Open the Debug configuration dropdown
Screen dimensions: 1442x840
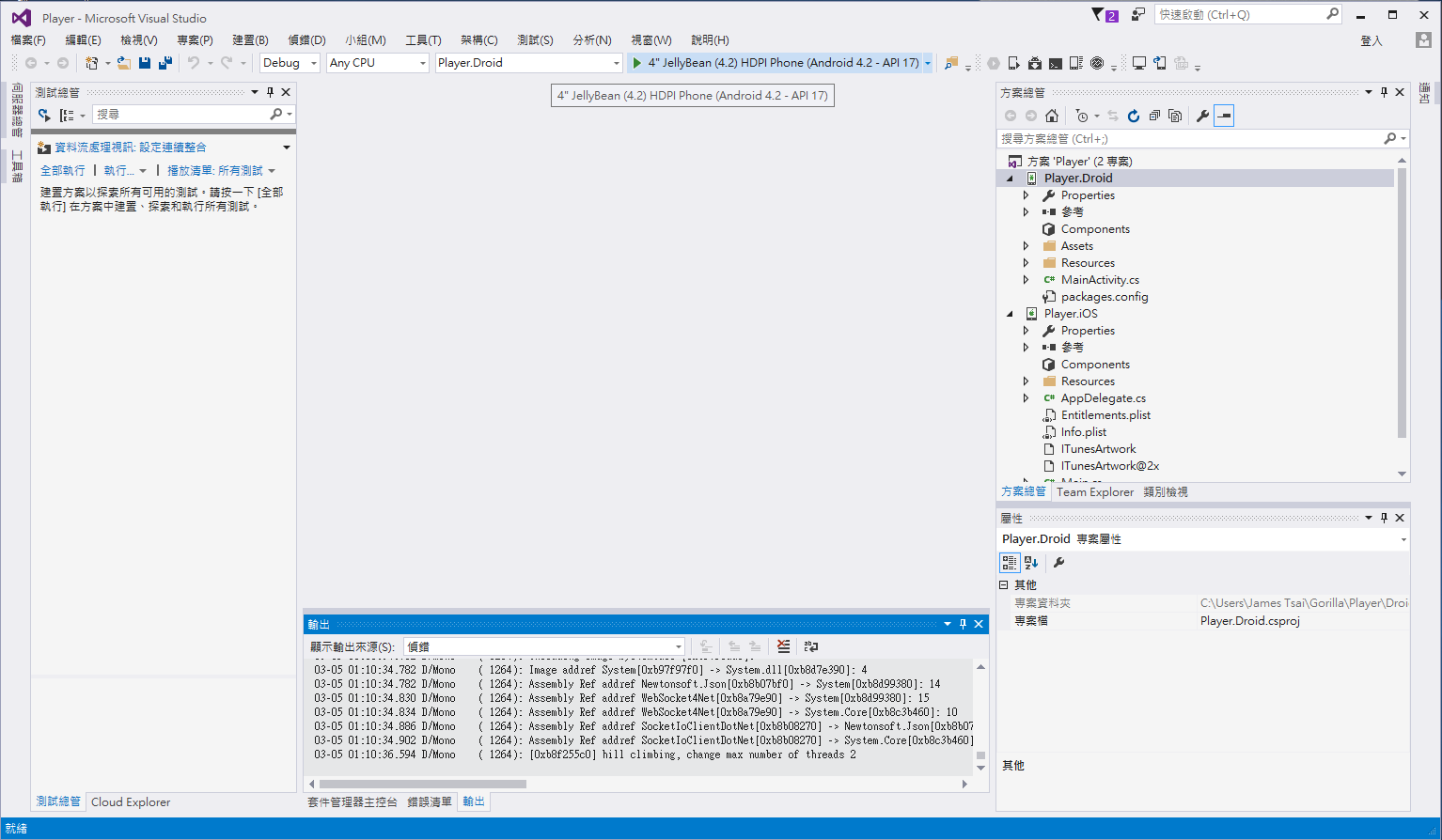290,63
